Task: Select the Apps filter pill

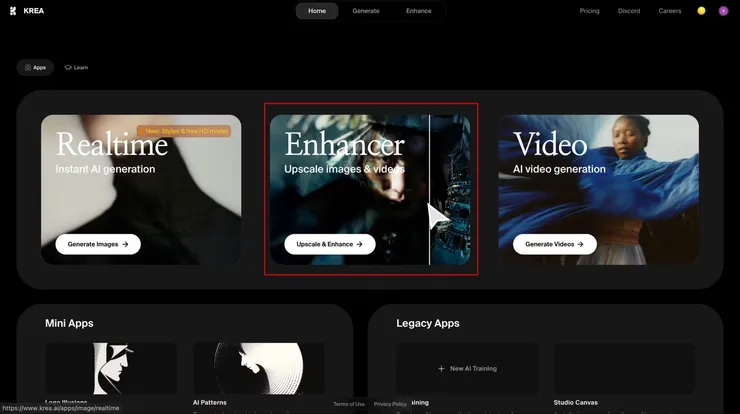Action: (x=35, y=68)
